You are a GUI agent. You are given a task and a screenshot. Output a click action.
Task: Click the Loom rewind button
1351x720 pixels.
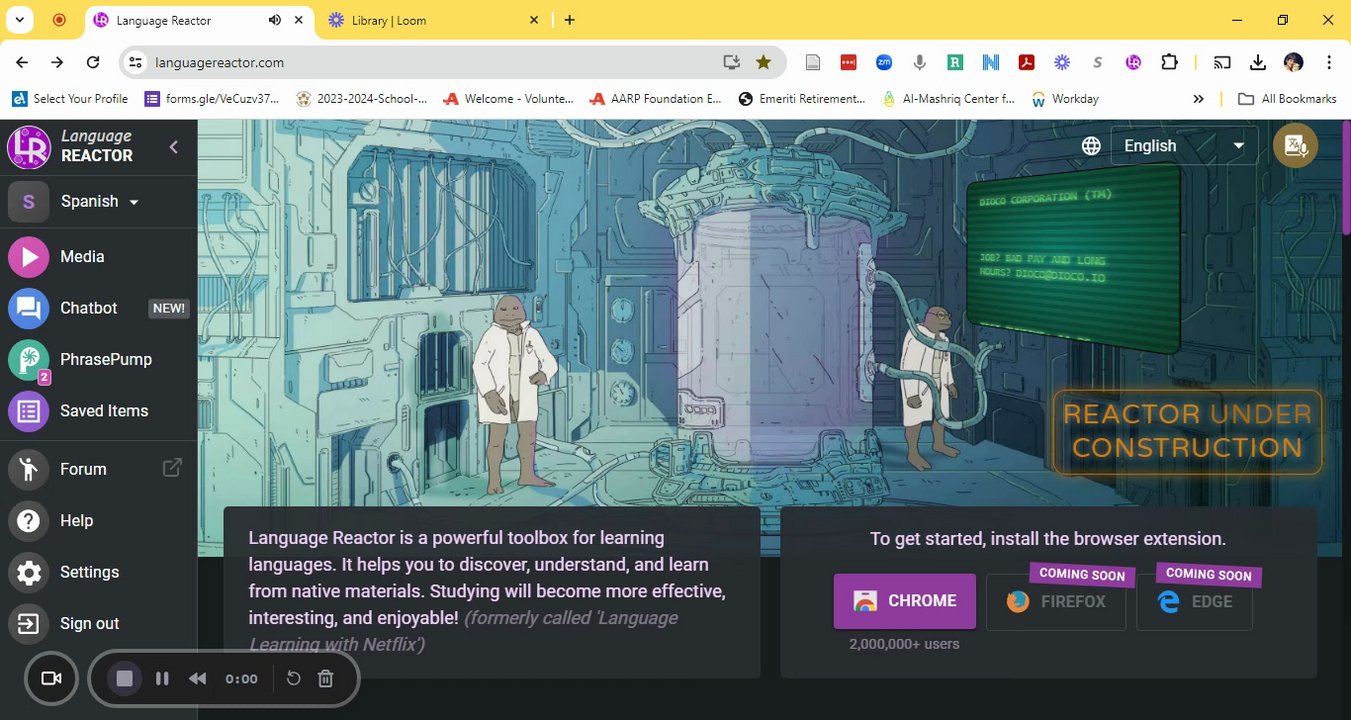click(198, 679)
